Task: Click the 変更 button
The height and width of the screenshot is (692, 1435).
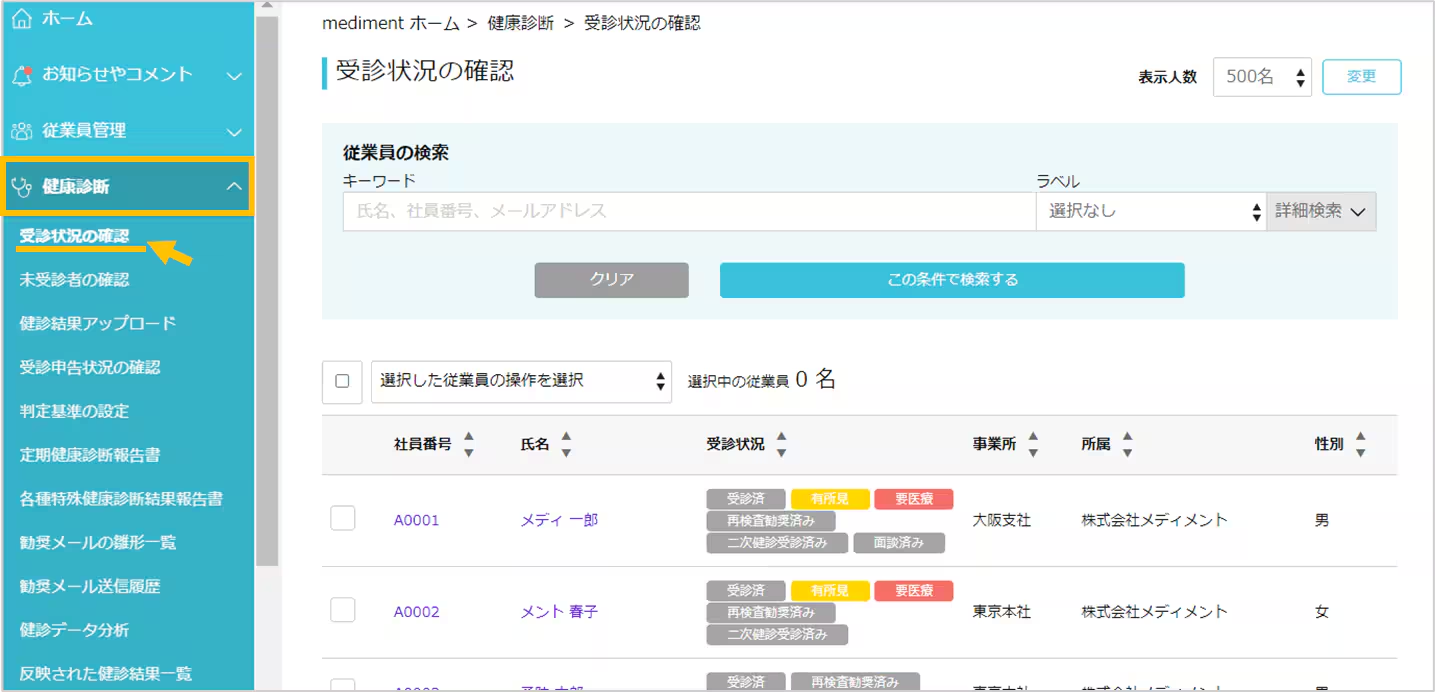Action: [1361, 77]
